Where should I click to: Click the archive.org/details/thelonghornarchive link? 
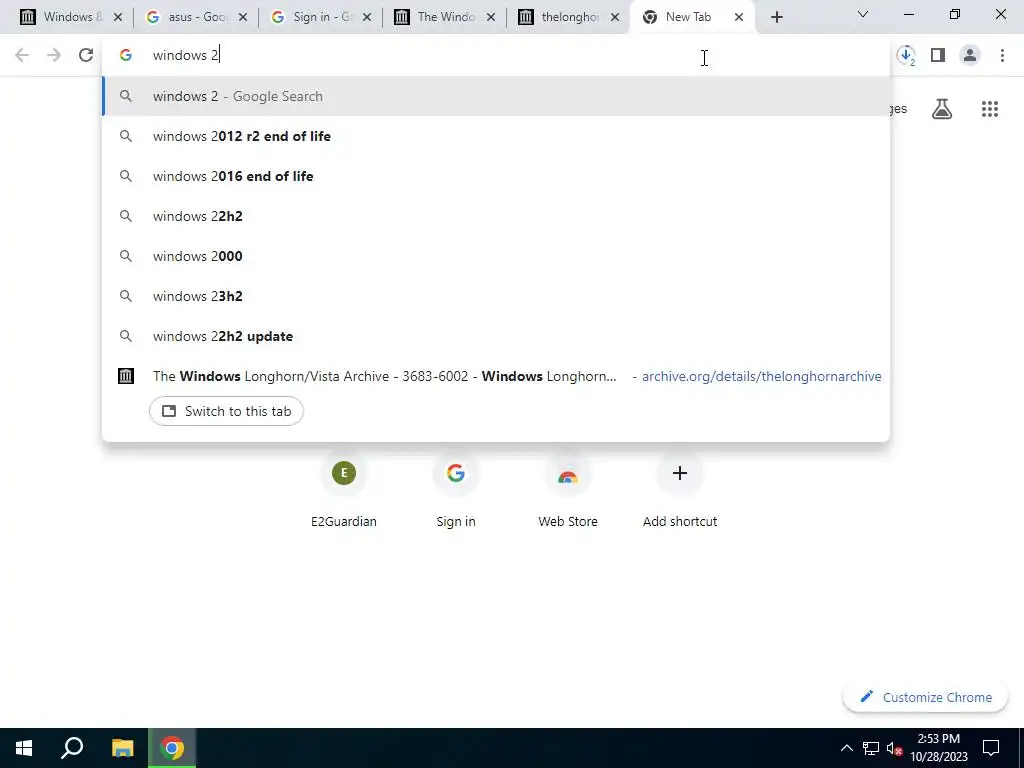(x=761, y=376)
